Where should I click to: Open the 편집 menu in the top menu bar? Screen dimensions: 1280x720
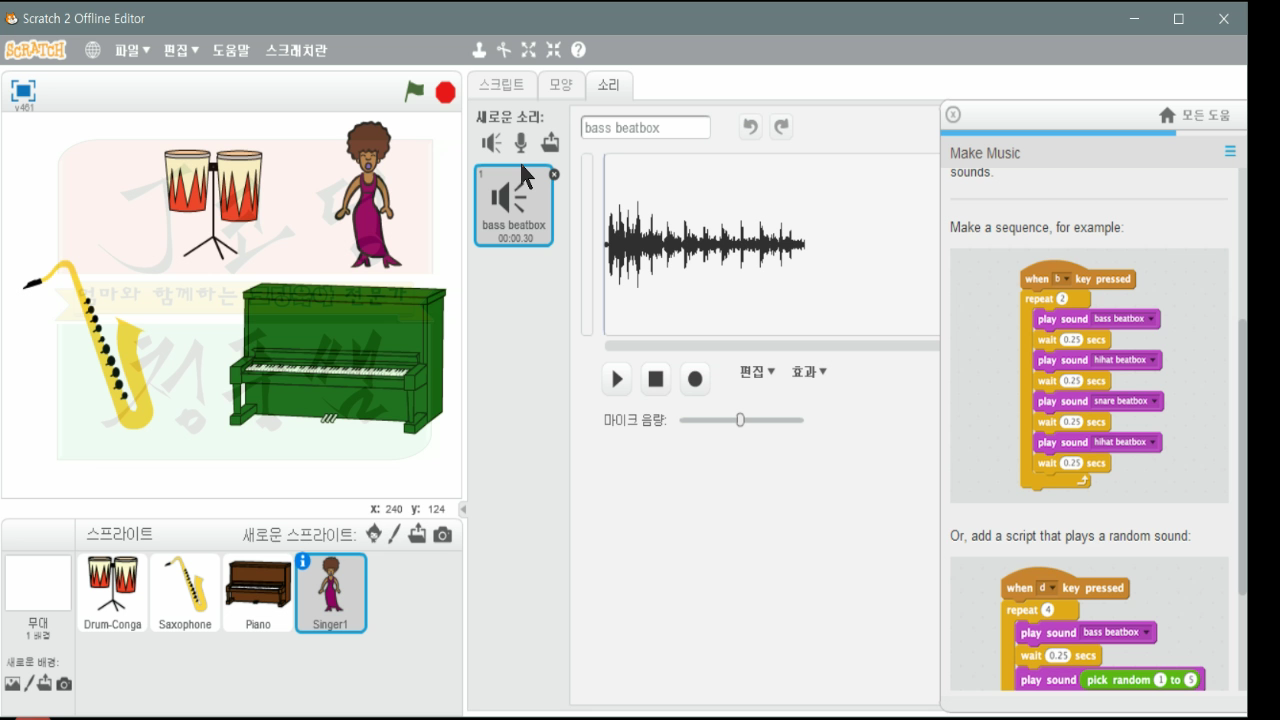click(x=181, y=50)
